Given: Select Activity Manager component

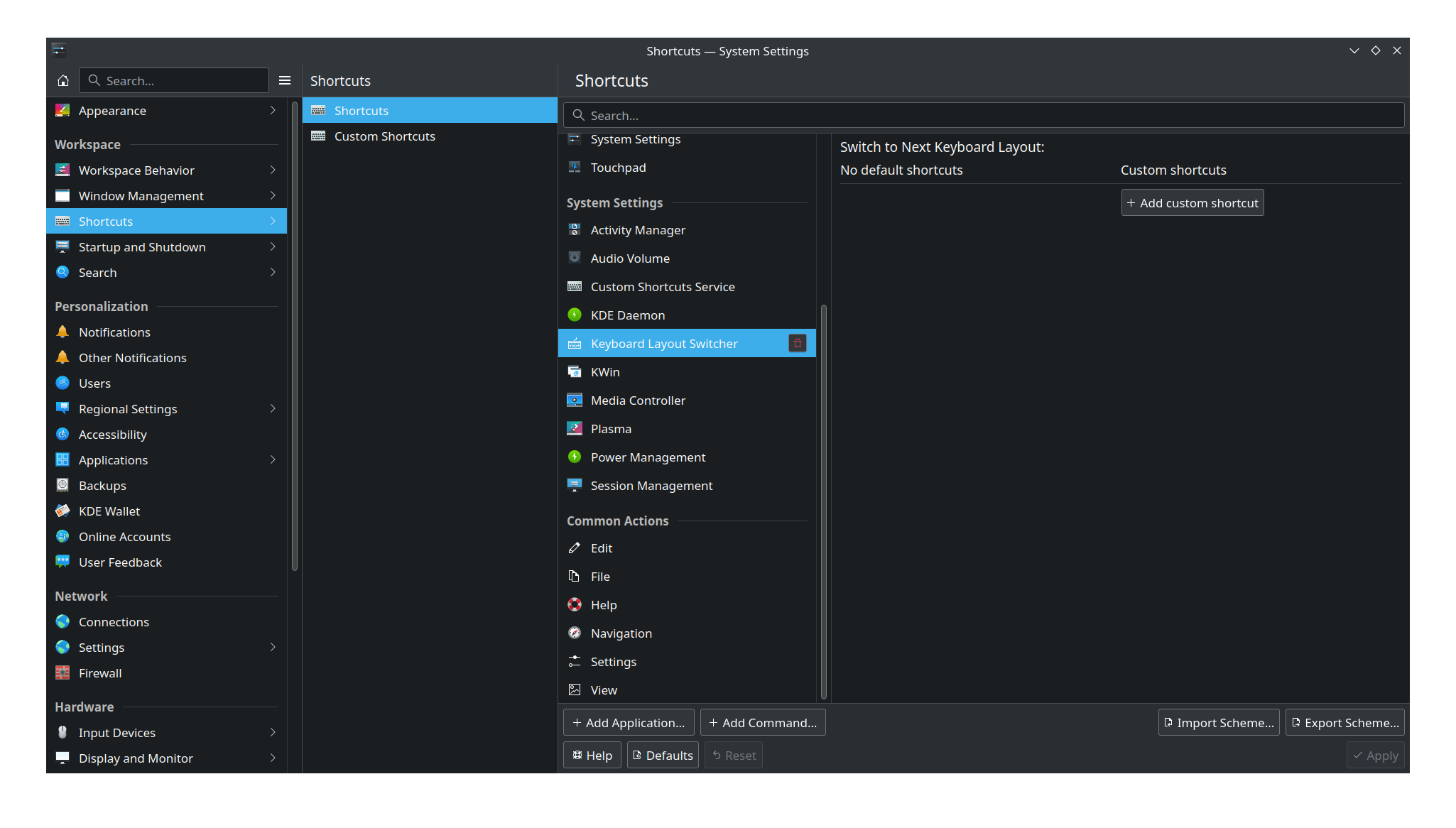Looking at the screenshot, I should click(687, 230).
